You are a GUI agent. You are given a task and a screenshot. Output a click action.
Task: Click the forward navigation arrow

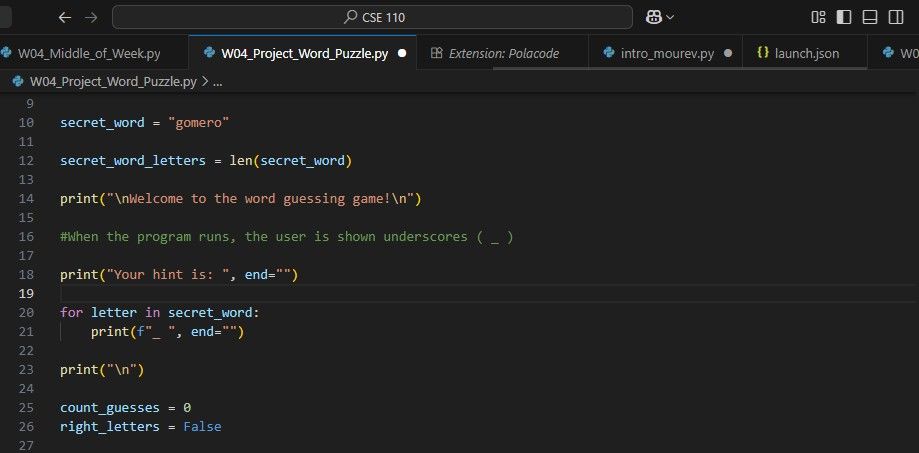click(x=91, y=17)
